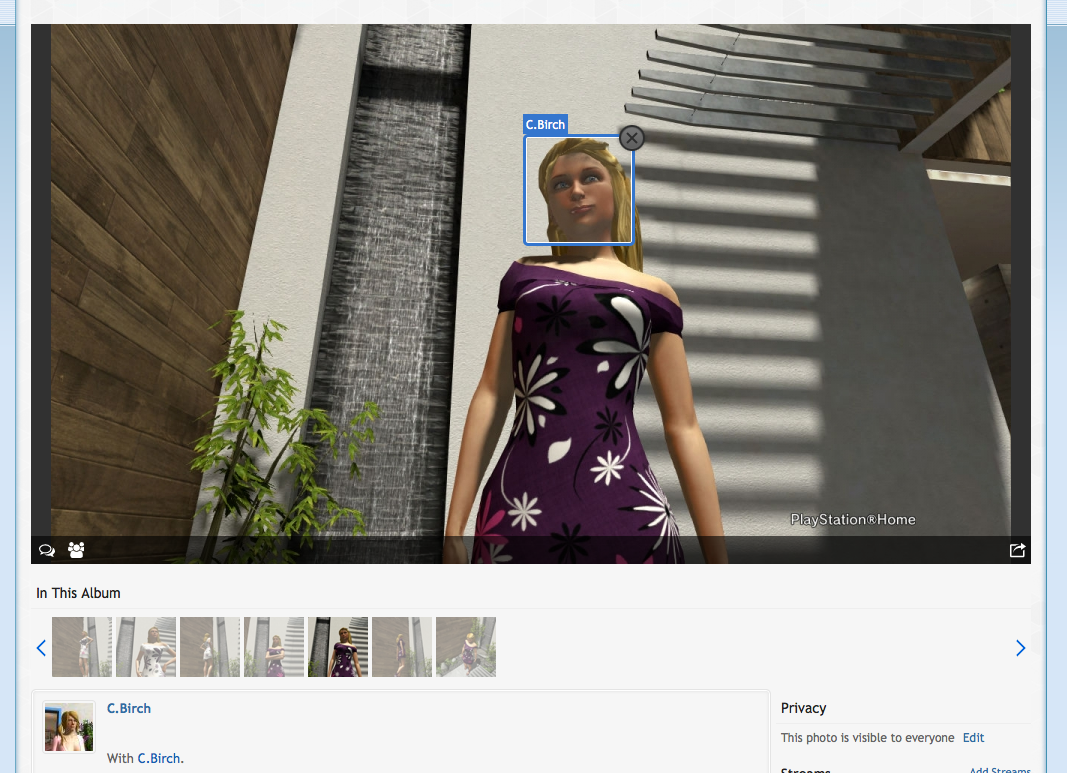The width and height of the screenshot is (1067, 773).
Task: Go to next album thumbnails arrow
Action: pos(1020,648)
